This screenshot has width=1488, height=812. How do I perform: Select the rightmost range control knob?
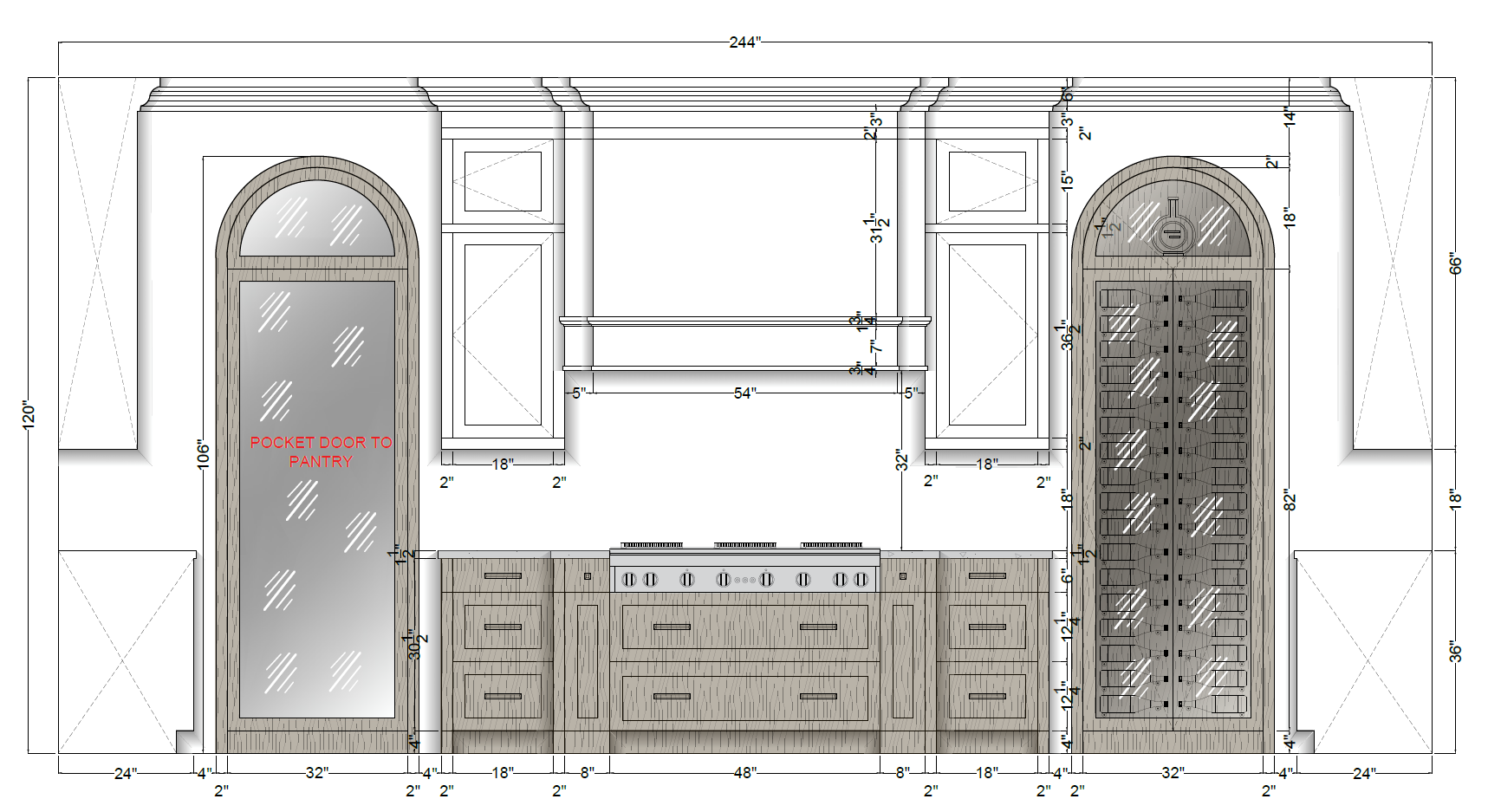point(861,579)
